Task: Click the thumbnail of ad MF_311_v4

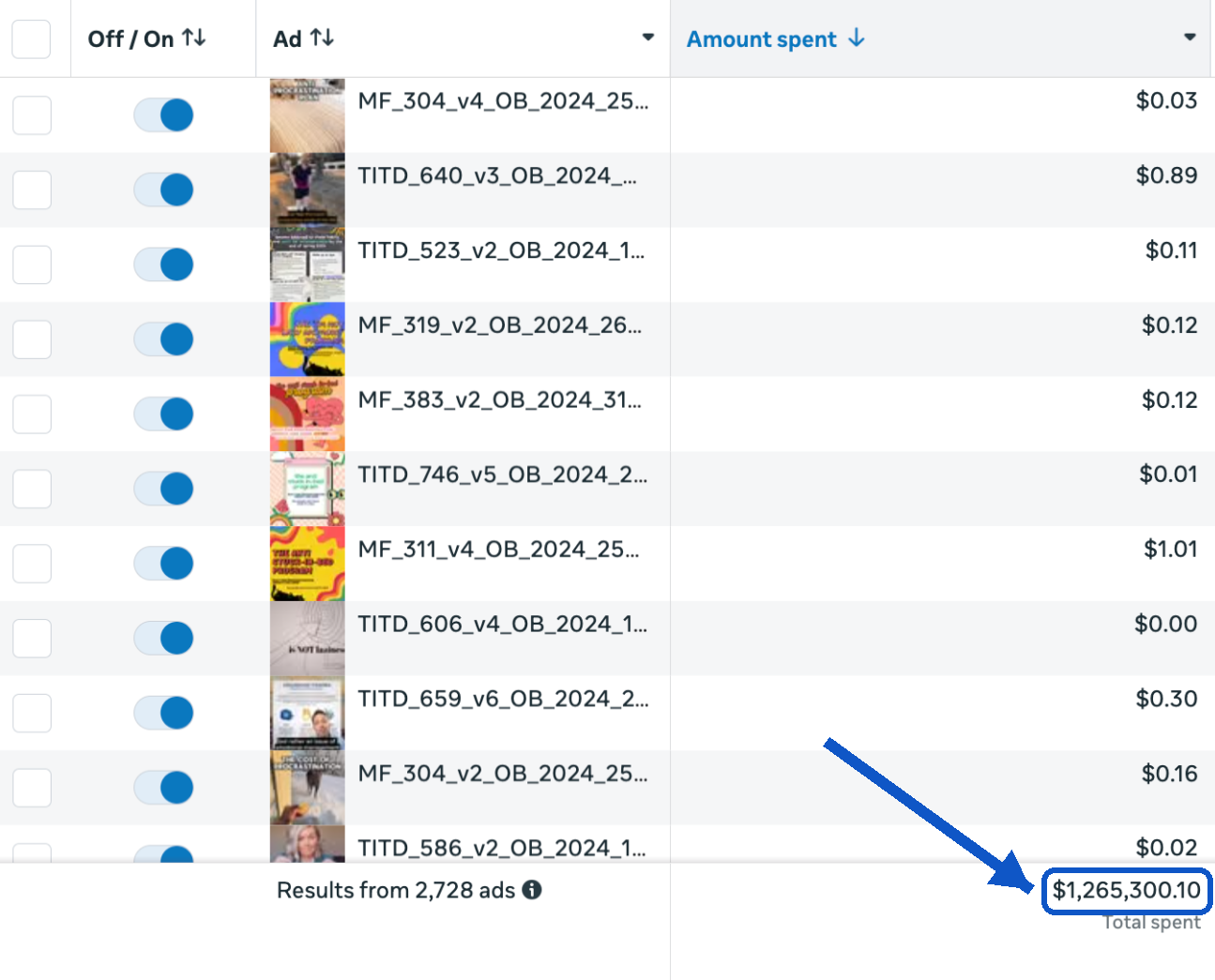Action: pyautogui.click(x=308, y=564)
